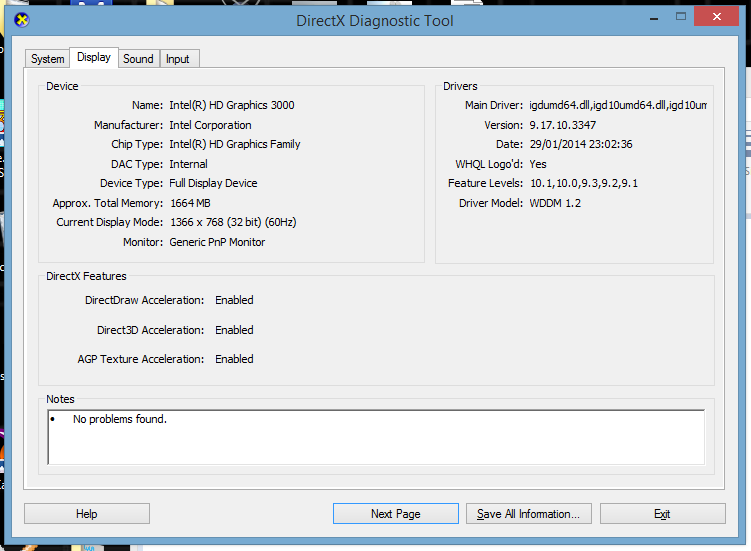The height and width of the screenshot is (551, 751).
Task: Click driver version 9.17.10.3347
Action: click(563, 125)
